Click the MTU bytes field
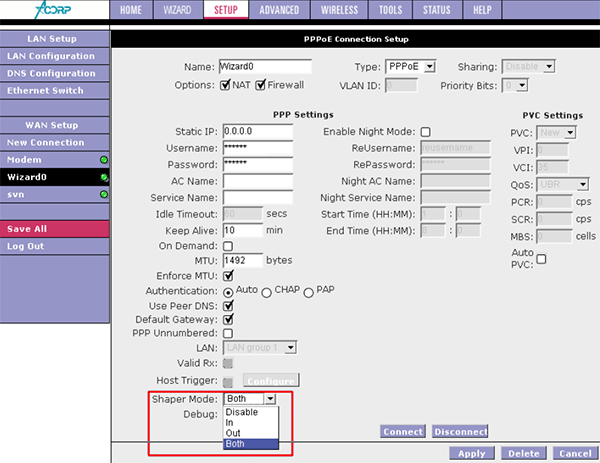The height and width of the screenshot is (463, 600). coord(243,260)
